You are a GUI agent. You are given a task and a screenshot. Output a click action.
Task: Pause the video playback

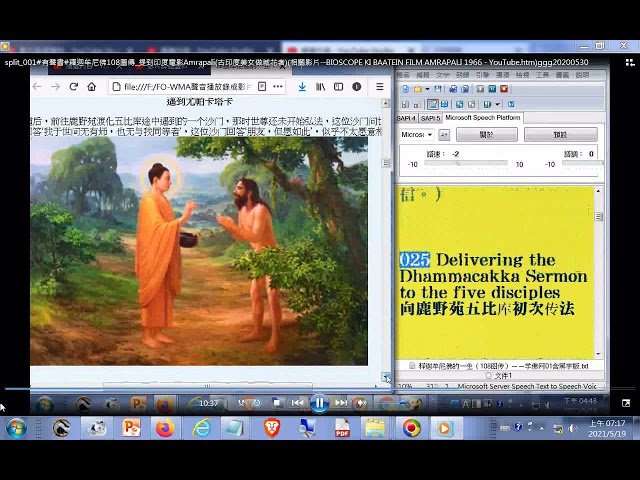(x=319, y=403)
